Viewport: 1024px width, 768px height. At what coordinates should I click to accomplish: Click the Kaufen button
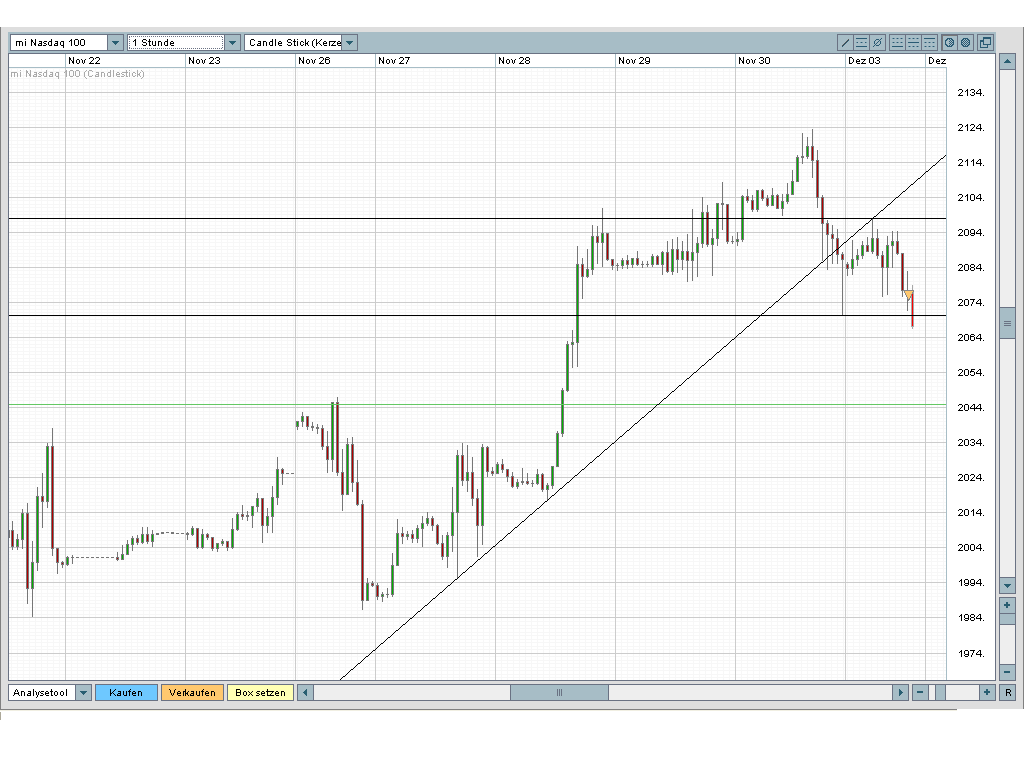tap(126, 692)
